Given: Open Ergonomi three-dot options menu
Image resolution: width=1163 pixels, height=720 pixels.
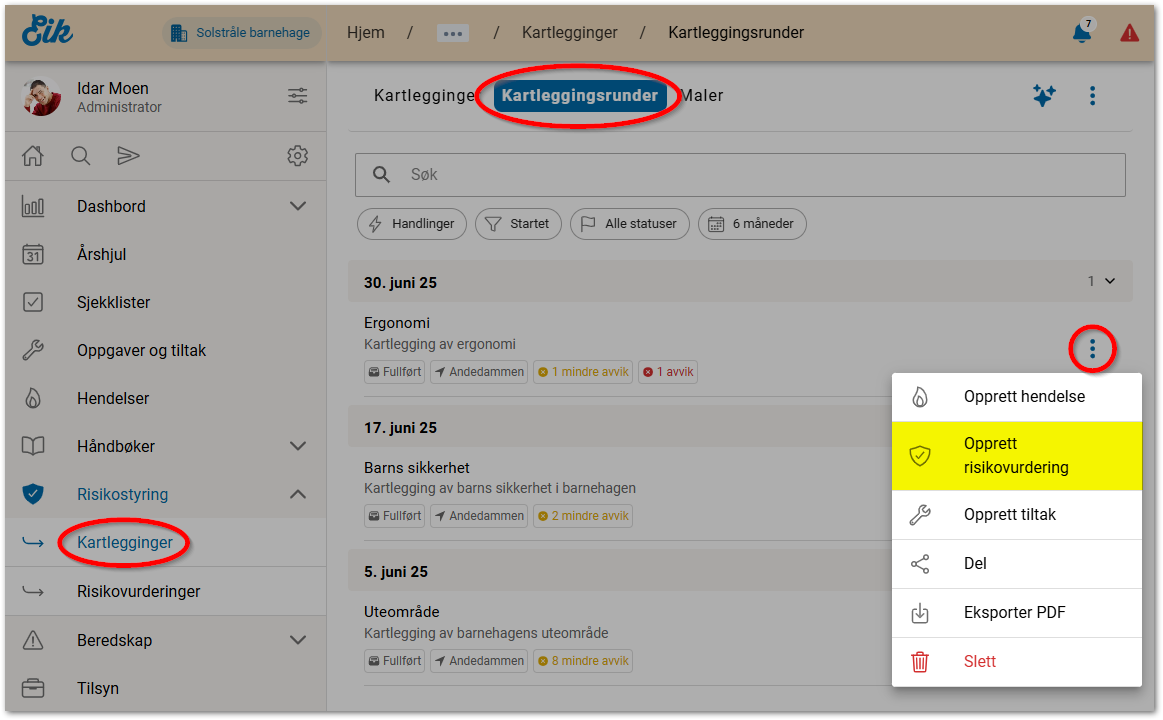Looking at the screenshot, I should tap(1093, 349).
